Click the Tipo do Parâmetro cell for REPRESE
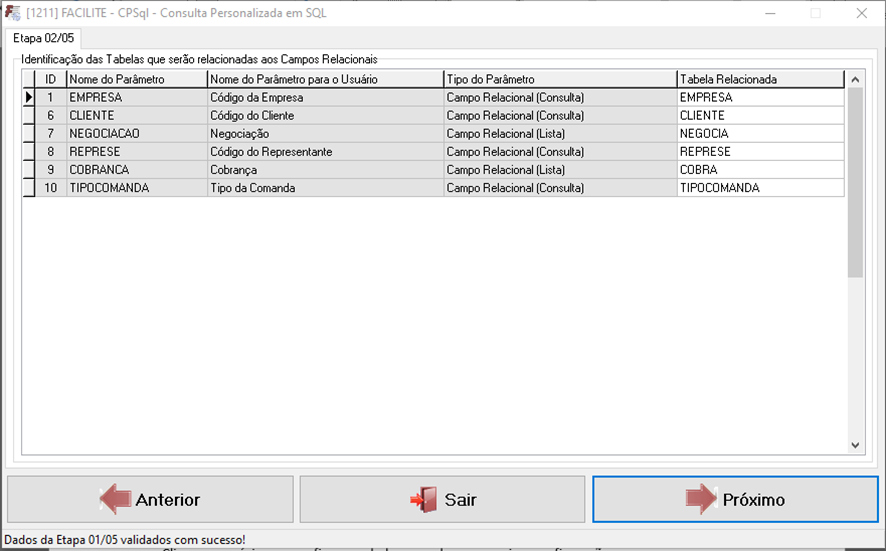The image size is (886, 551). (559, 152)
